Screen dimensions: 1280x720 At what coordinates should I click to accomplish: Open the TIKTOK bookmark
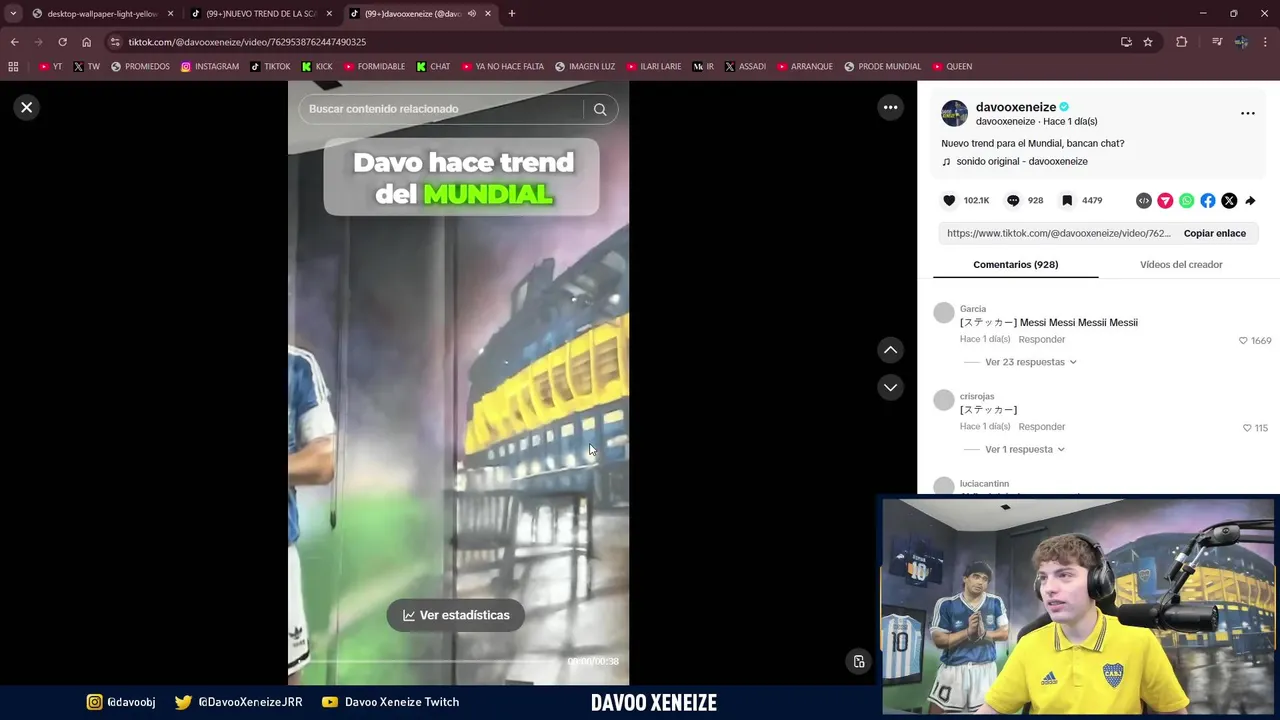(x=270, y=67)
